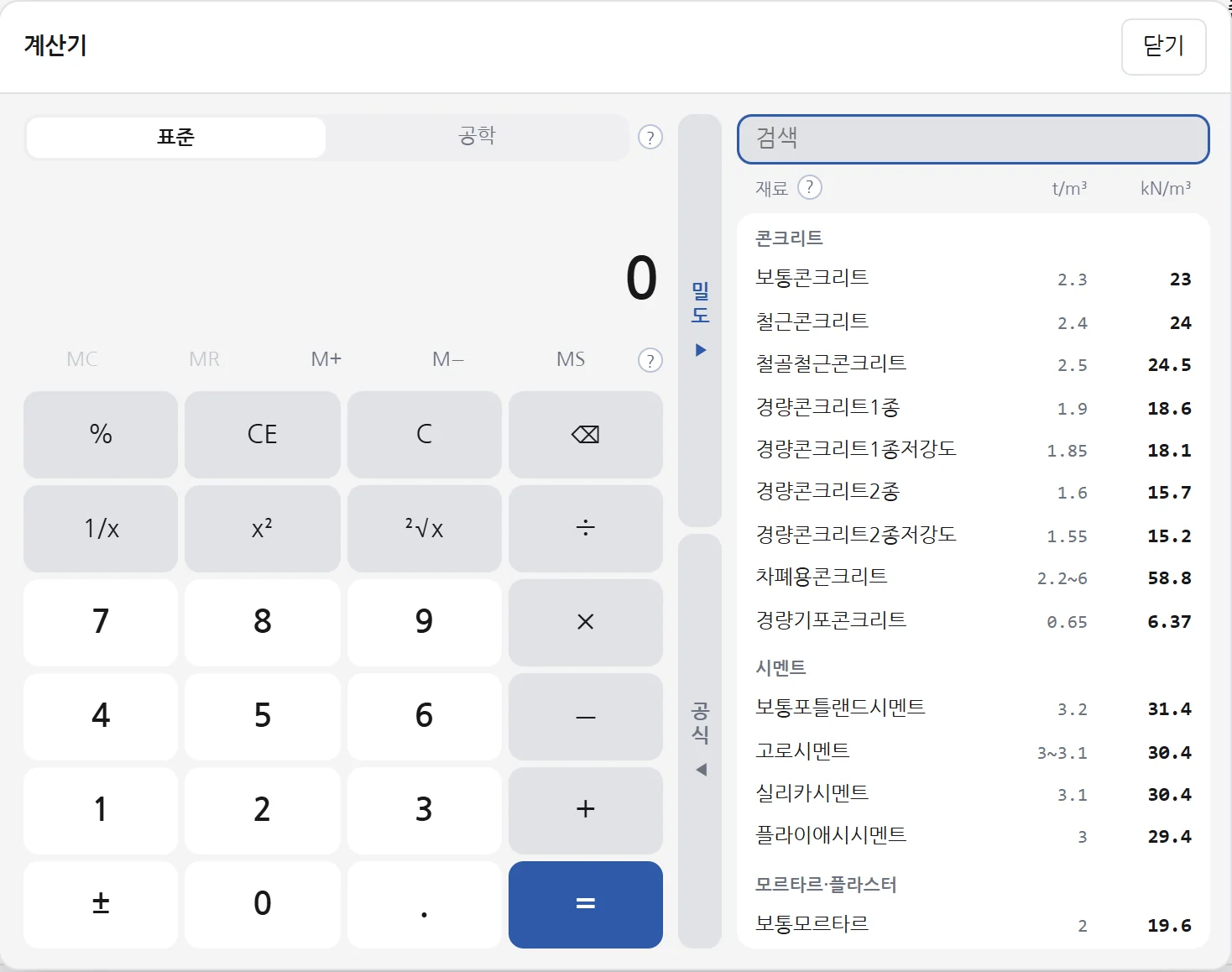
Task: Click number key 7
Action: tap(101, 622)
